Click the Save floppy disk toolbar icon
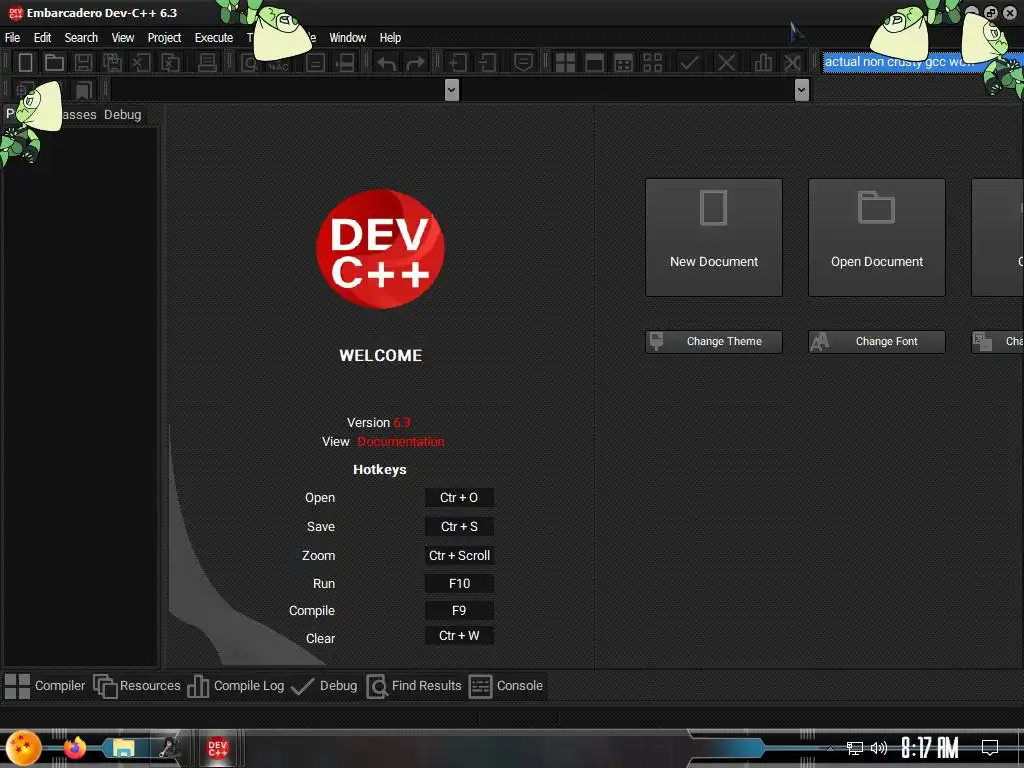 click(x=83, y=63)
